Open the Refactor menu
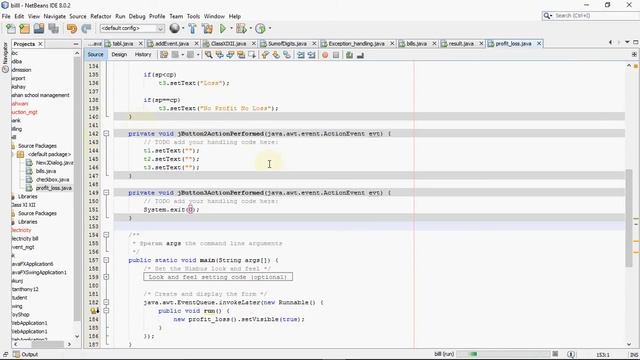Viewport: 640px width, 360px height. [101, 16]
